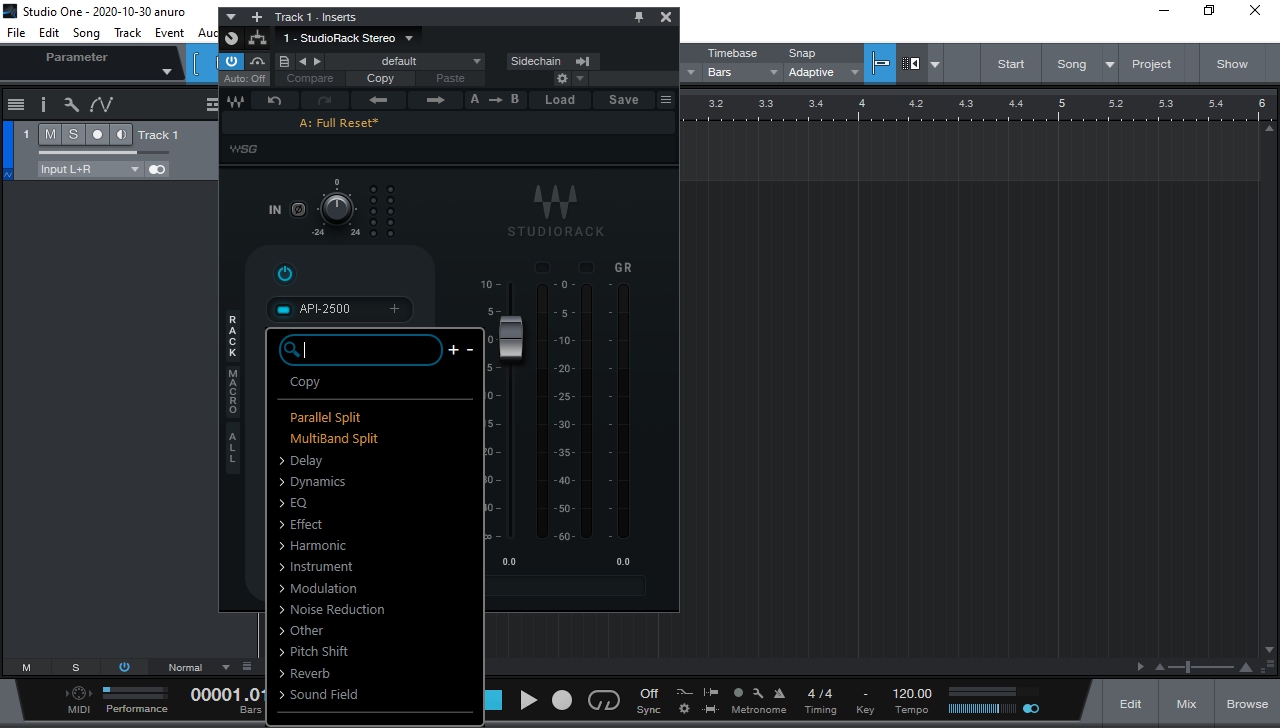Toggle the loop button in transport
1280x728 pixels.
pos(604,700)
